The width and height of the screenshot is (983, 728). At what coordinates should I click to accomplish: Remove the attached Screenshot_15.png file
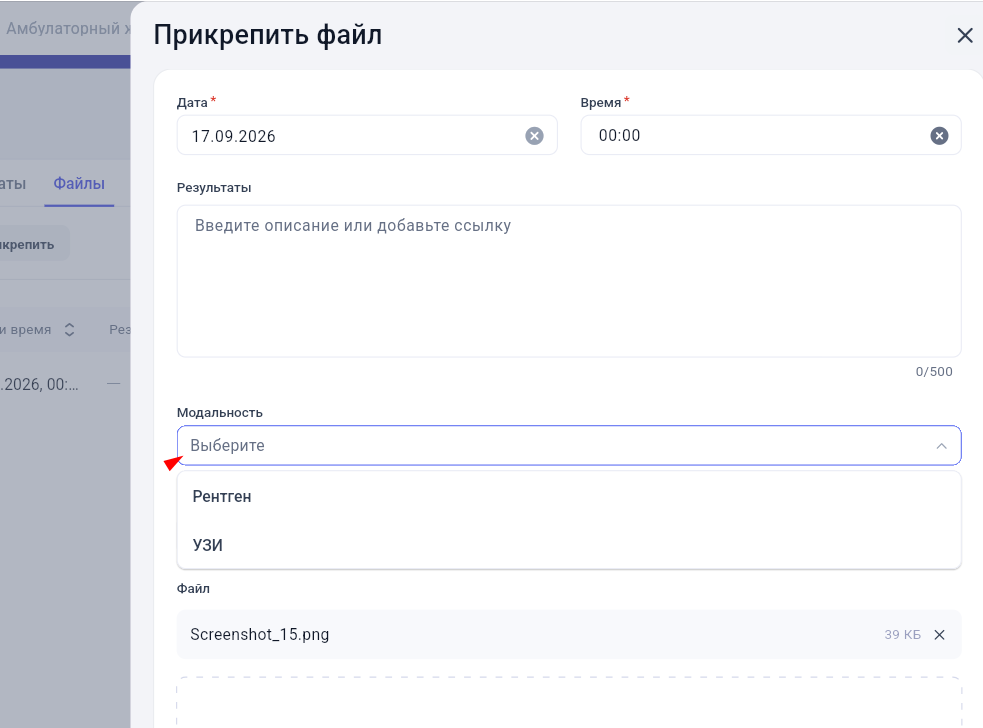(939, 635)
